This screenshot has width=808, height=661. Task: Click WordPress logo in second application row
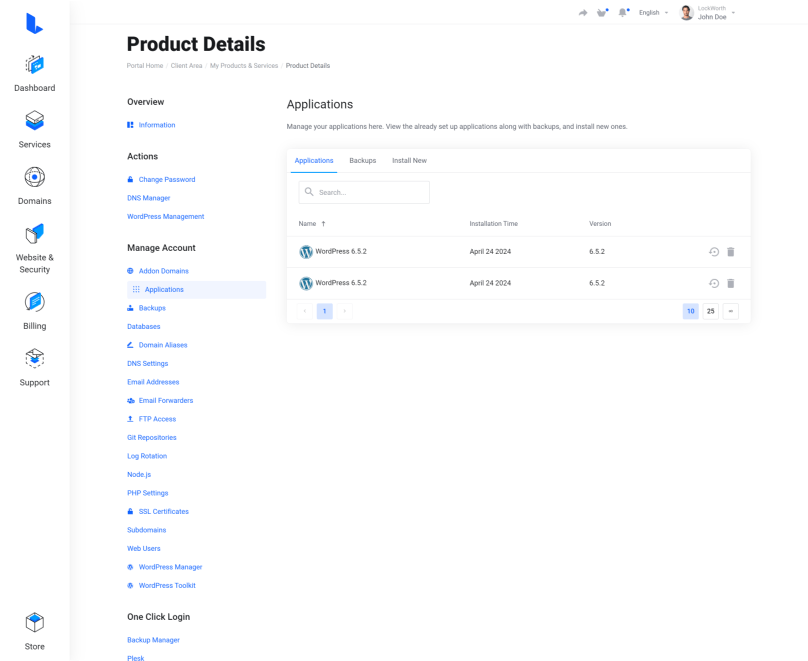coord(306,283)
